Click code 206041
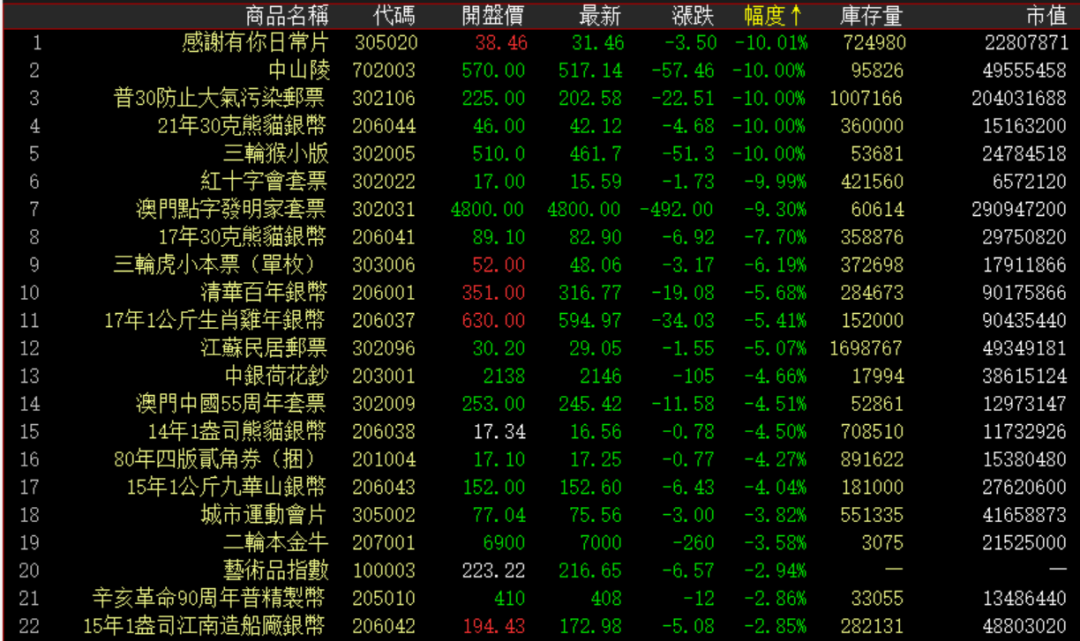The image size is (1080, 641). 384,237
